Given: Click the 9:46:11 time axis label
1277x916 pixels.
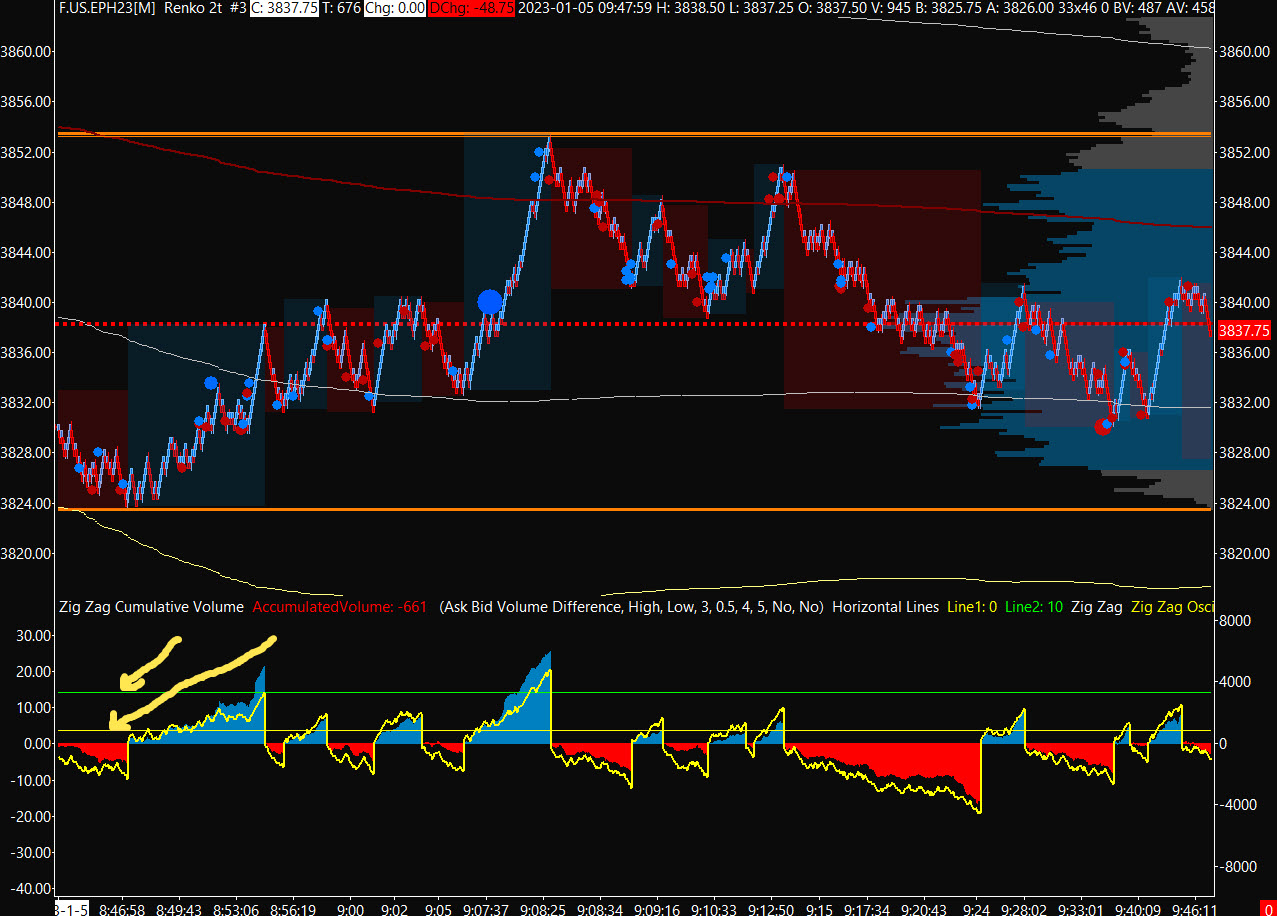Looking at the screenshot, I should pos(1192,911).
